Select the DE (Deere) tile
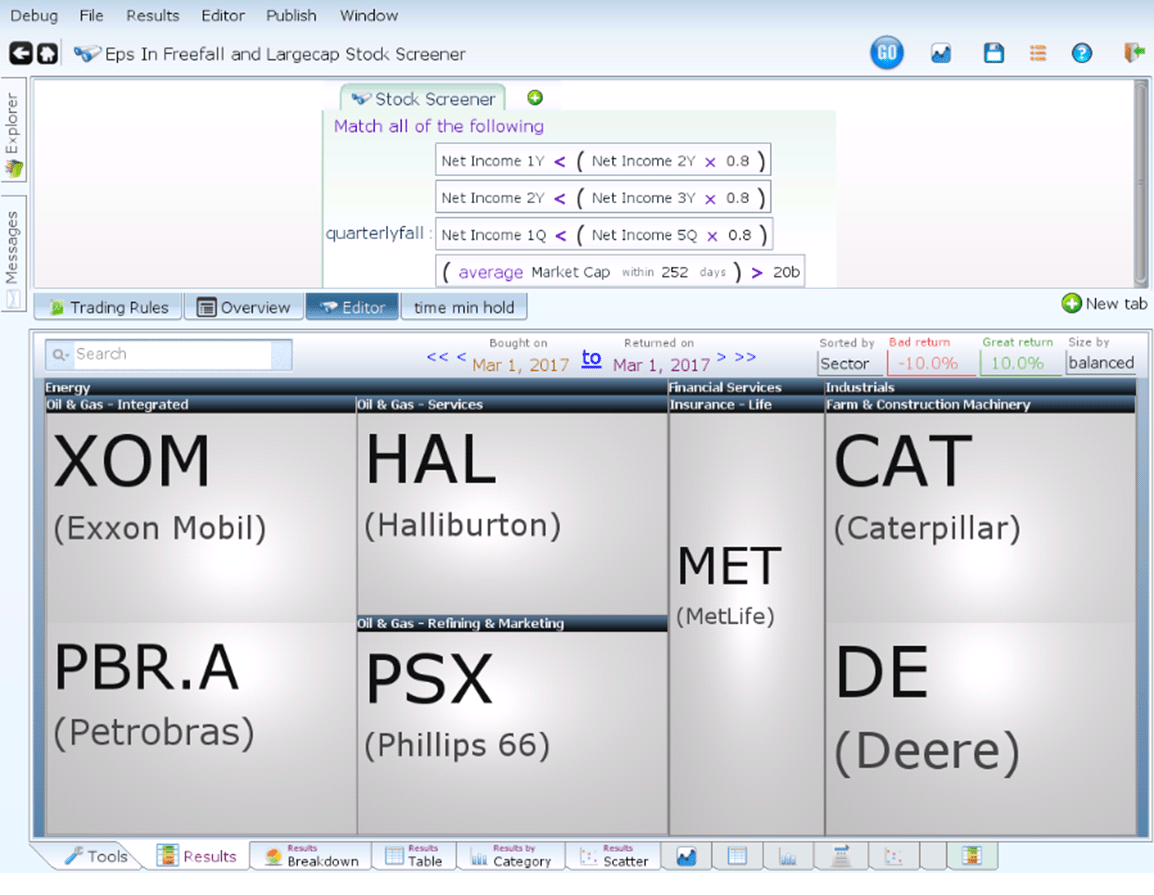 981,728
